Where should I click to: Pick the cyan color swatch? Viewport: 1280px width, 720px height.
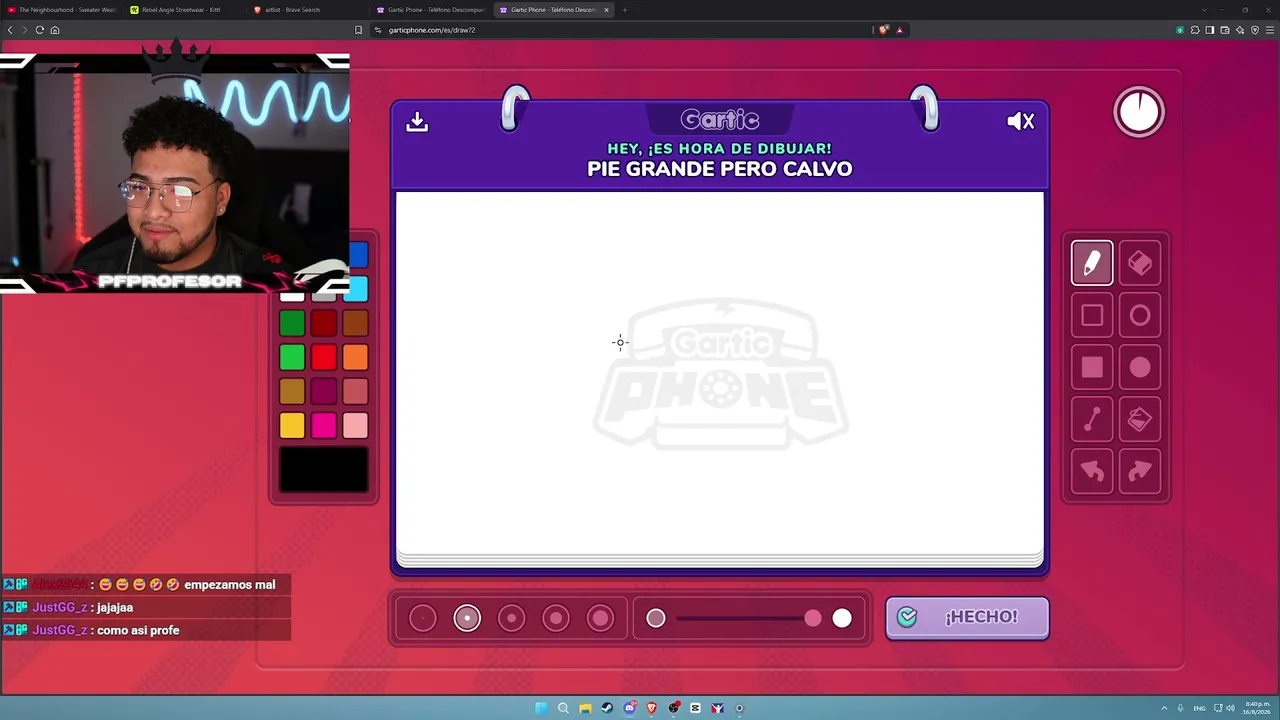tap(357, 290)
